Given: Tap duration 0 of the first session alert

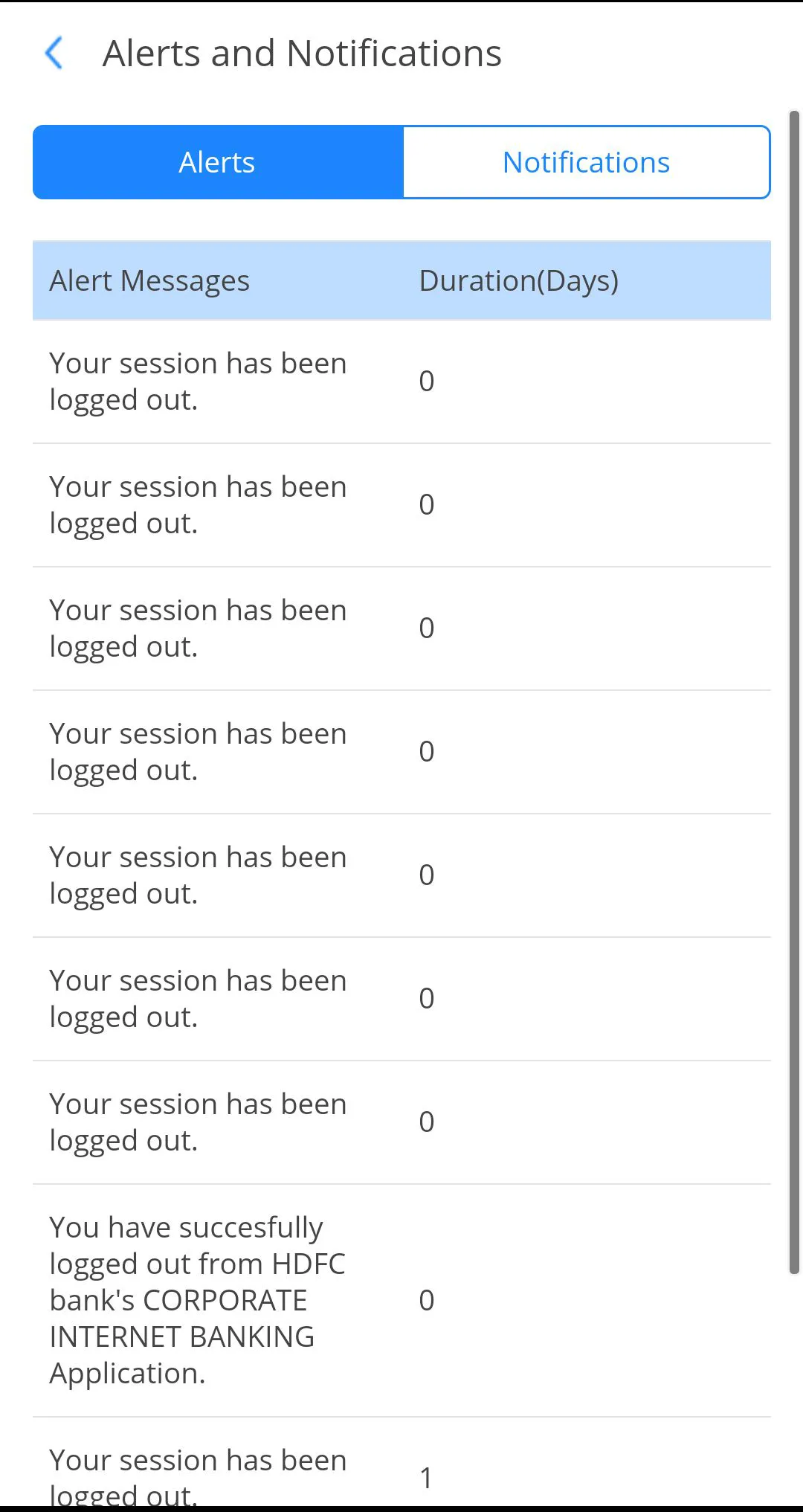Looking at the screenshot, I should pyautogui.click(x=426, y=381).
